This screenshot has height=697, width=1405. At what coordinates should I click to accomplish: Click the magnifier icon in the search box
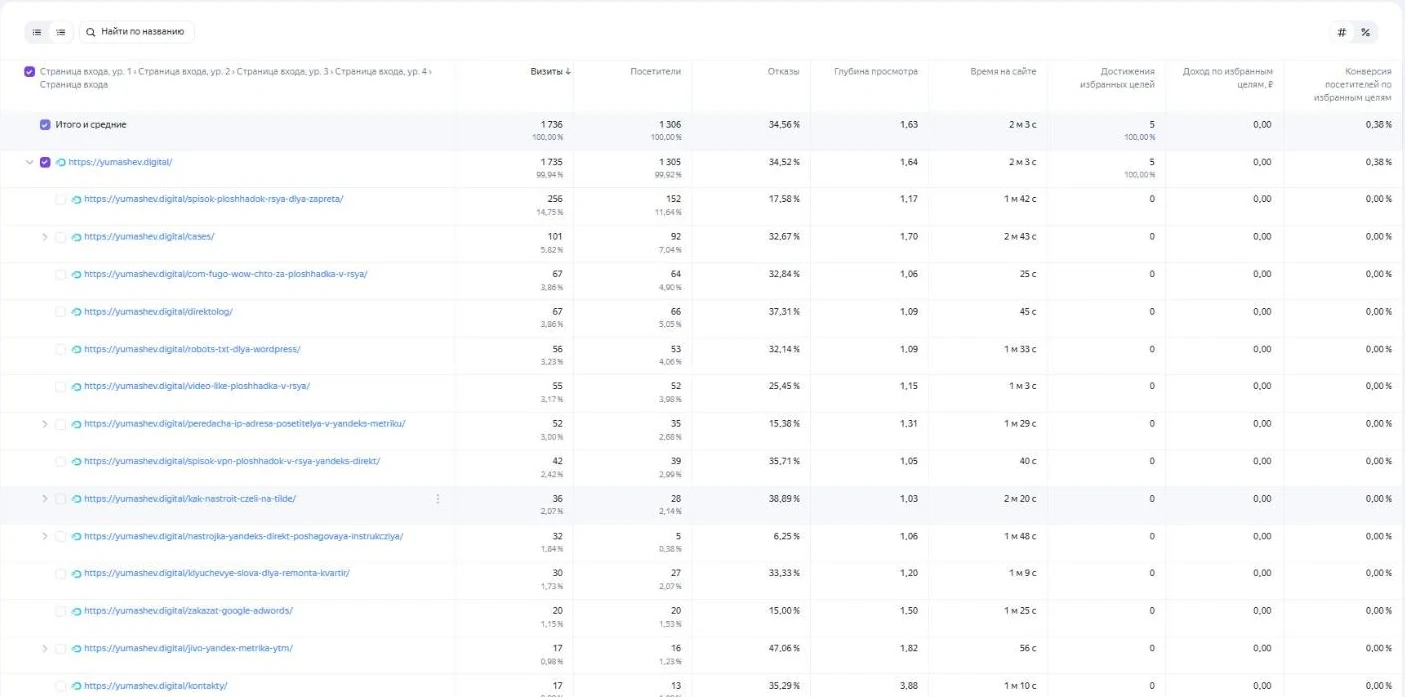[91, 32]
